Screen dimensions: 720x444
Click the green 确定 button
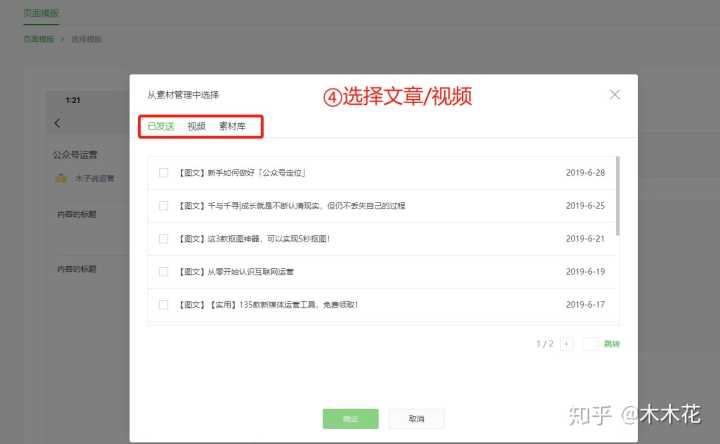tap(350, 418)
